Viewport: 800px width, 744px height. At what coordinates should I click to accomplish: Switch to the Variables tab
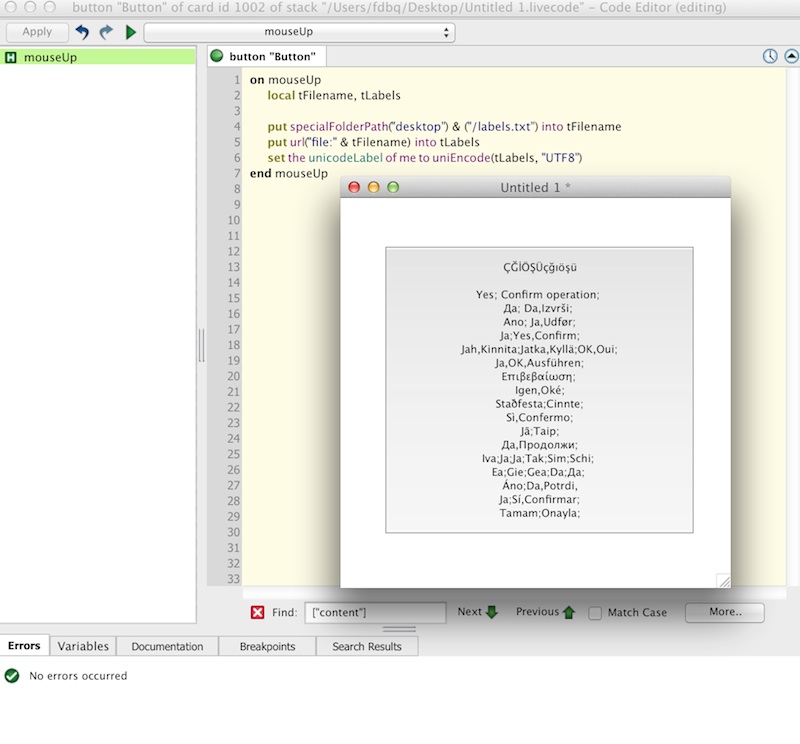click(x=82, y=646)
